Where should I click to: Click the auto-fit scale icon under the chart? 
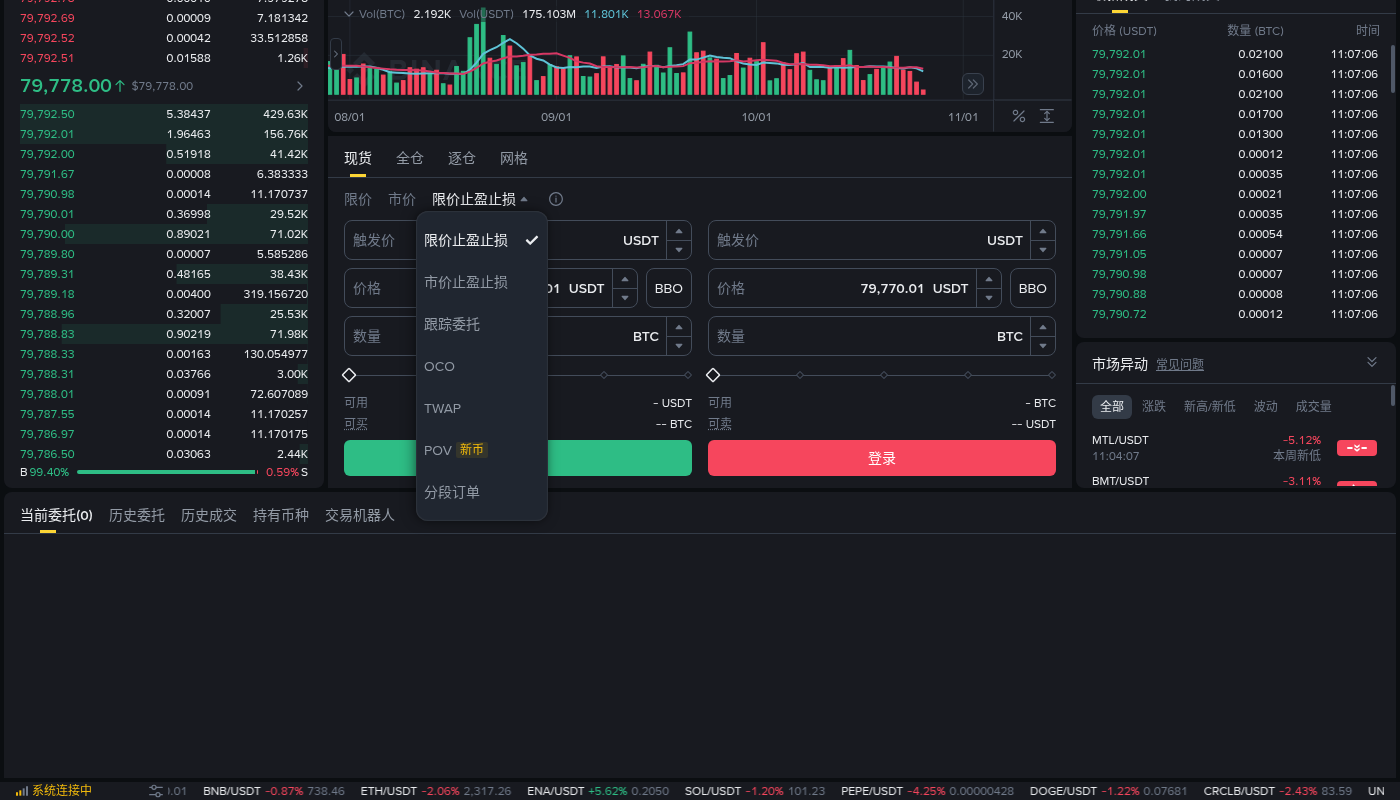[1047, 116]
